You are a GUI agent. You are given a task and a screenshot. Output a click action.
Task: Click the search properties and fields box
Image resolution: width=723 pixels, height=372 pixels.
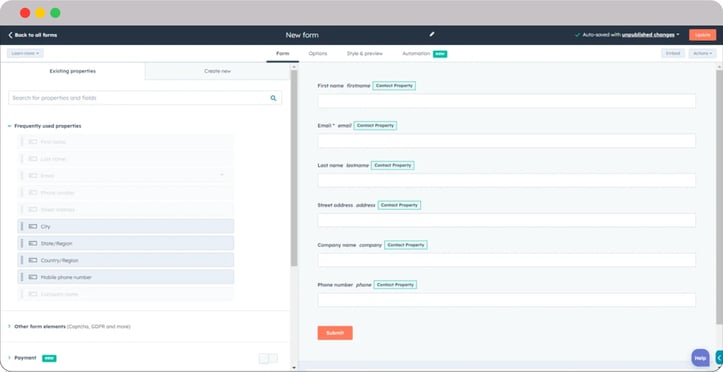point(145,98)
